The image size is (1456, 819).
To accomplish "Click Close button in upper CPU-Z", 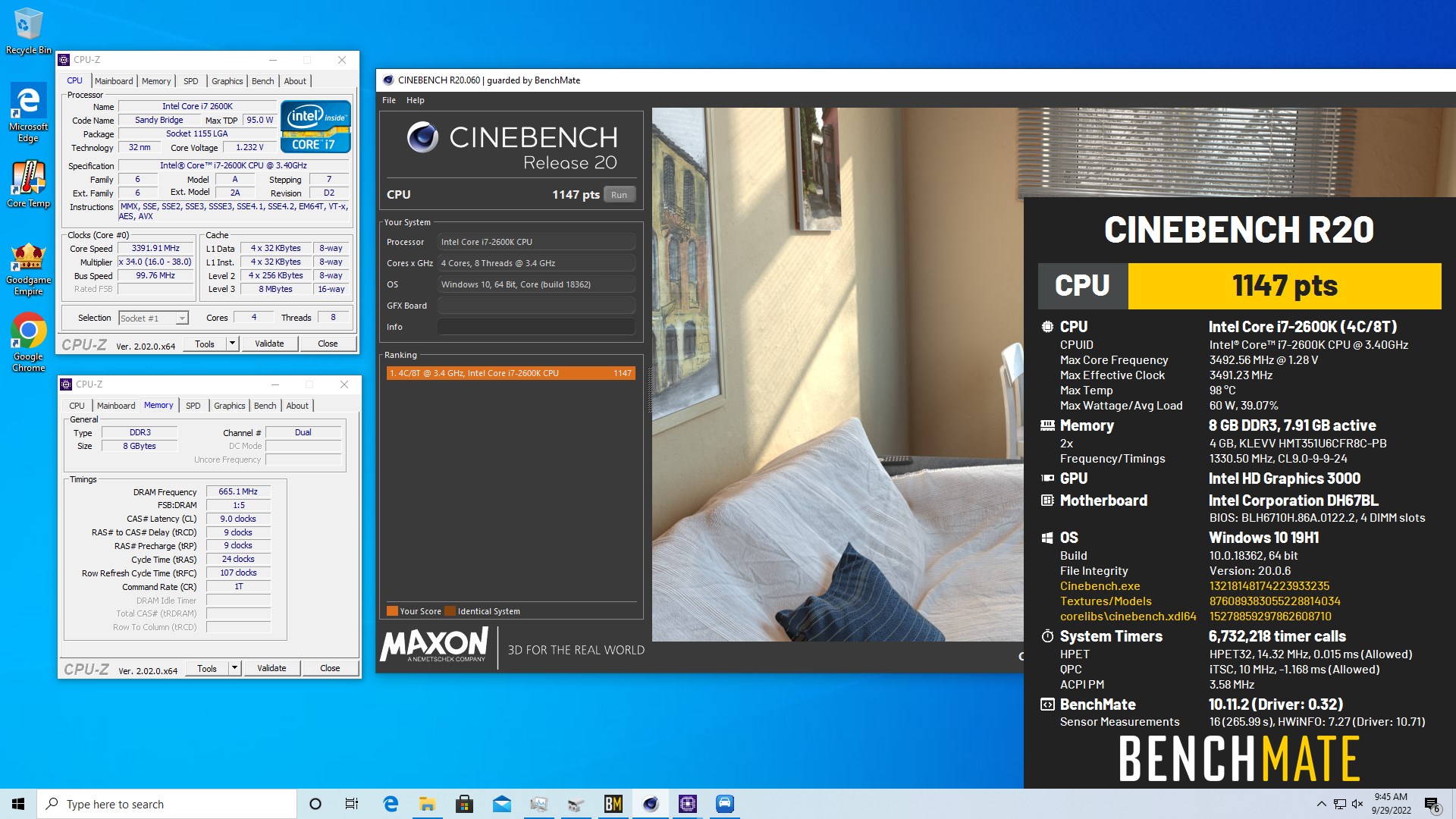I will coord(328,344).
